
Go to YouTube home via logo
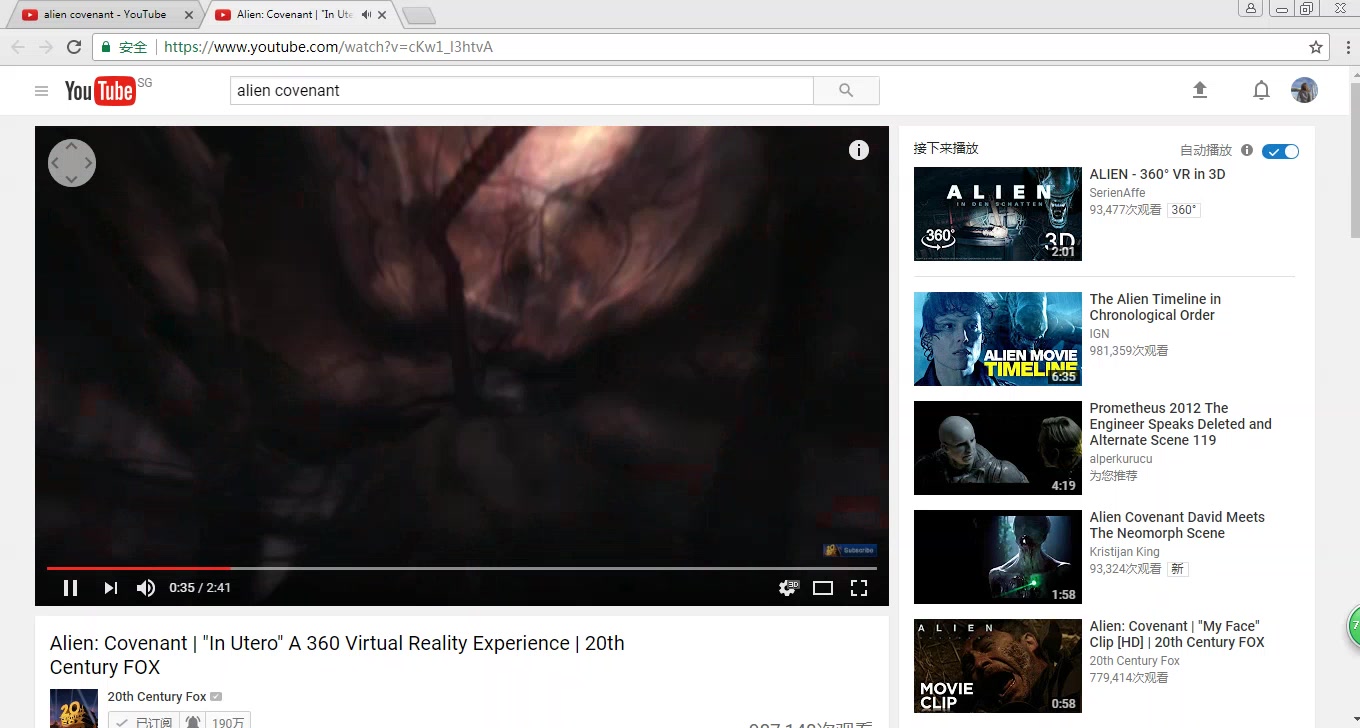(100, 91)
